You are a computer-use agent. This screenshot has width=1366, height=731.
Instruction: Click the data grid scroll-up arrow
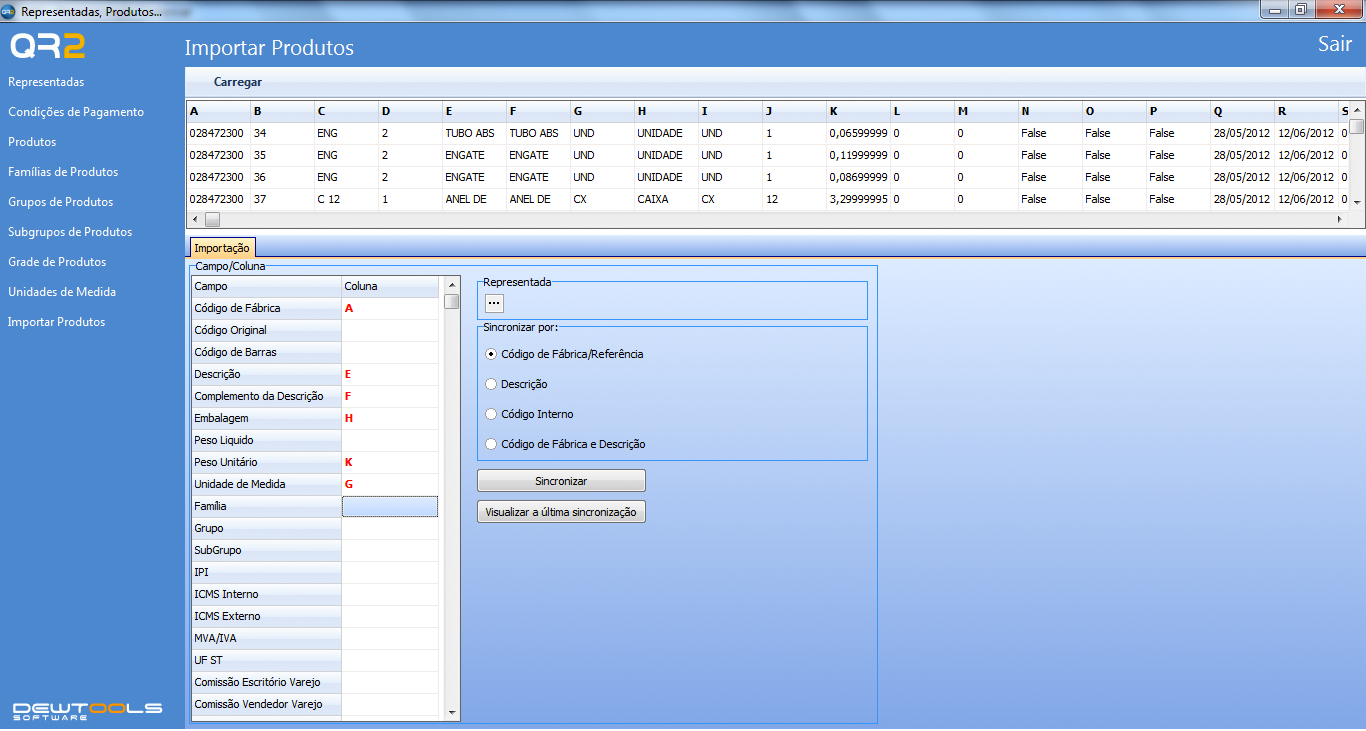coord(1357,107)
